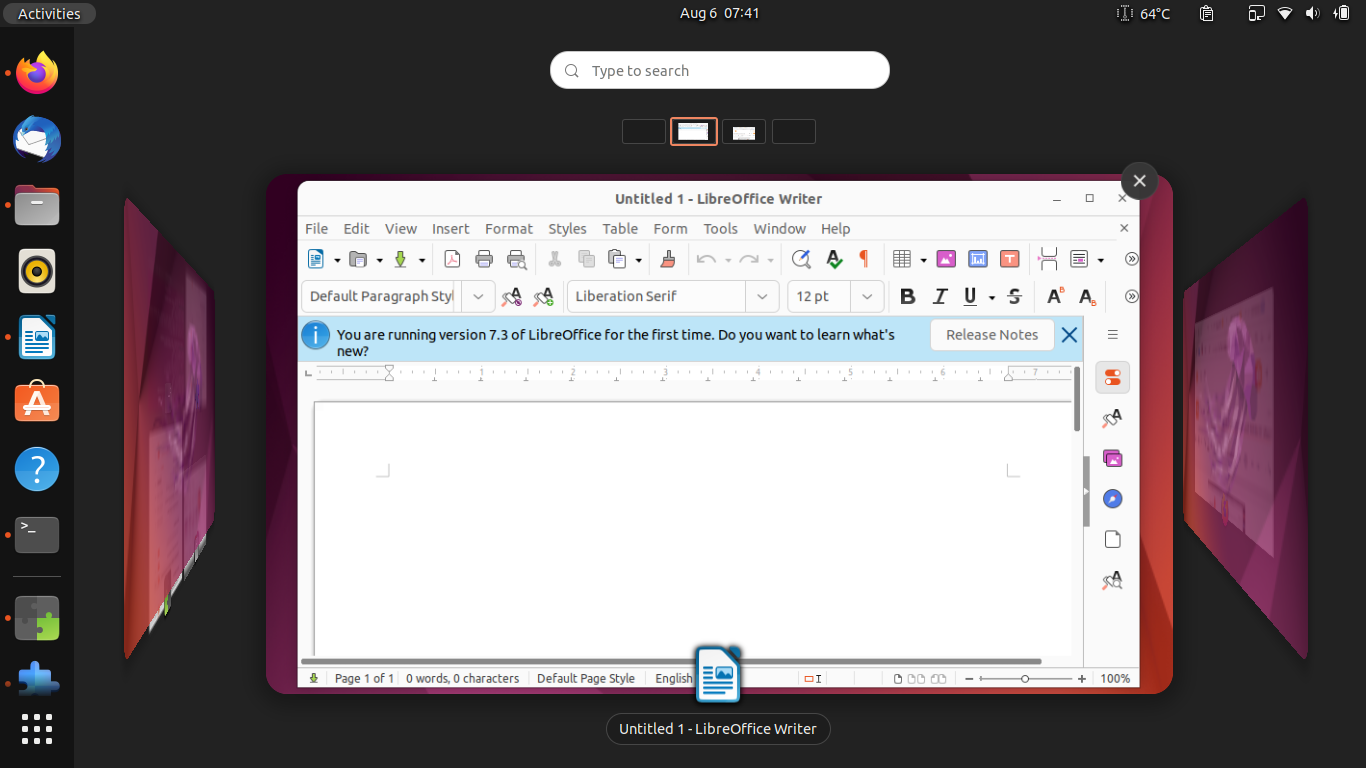Toggle Print Preview icon
Screen dimensions: 1366x768
pyautogui.click(x=516, y=259)
